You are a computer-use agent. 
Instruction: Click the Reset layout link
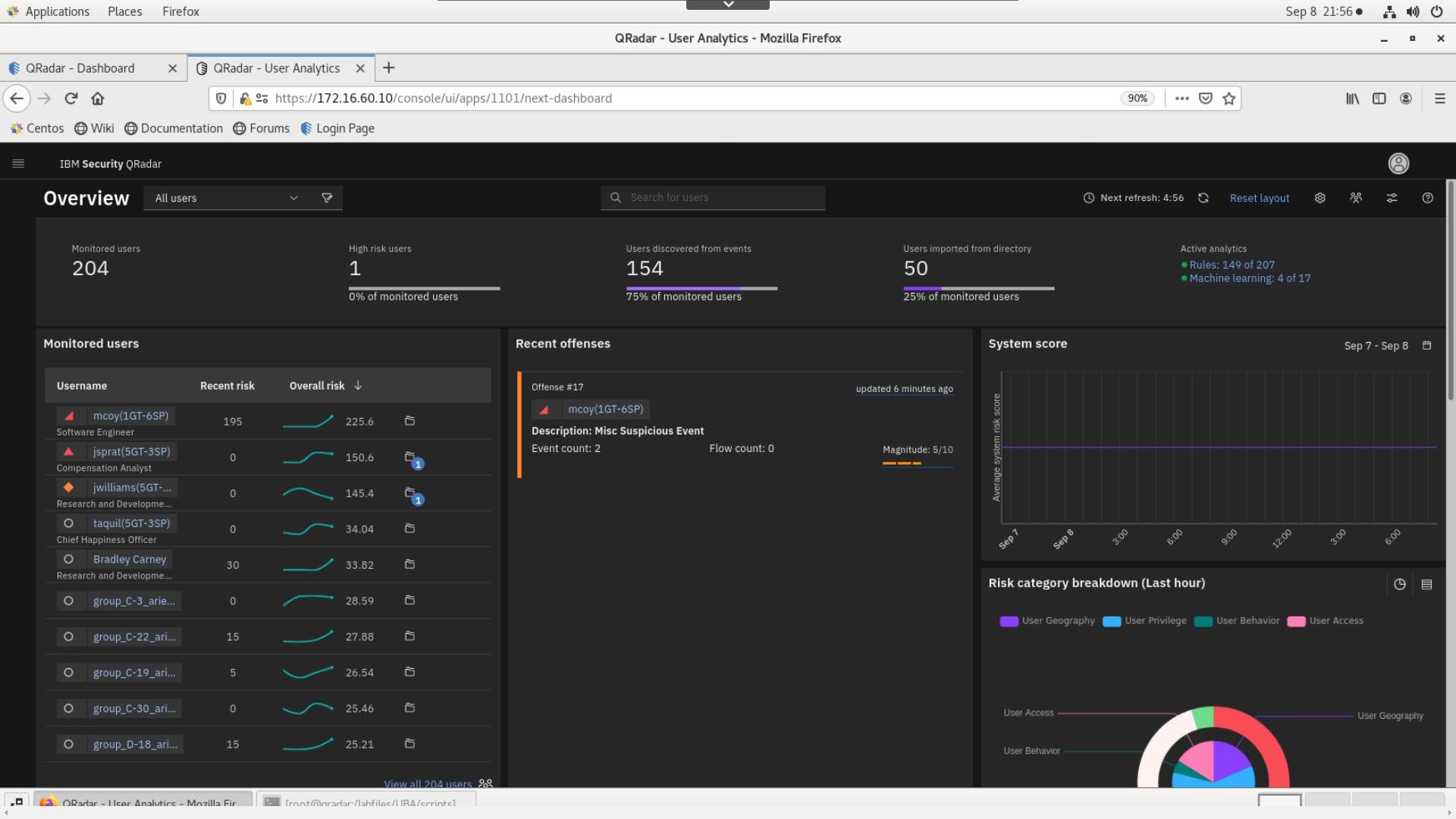point(1259,198)
